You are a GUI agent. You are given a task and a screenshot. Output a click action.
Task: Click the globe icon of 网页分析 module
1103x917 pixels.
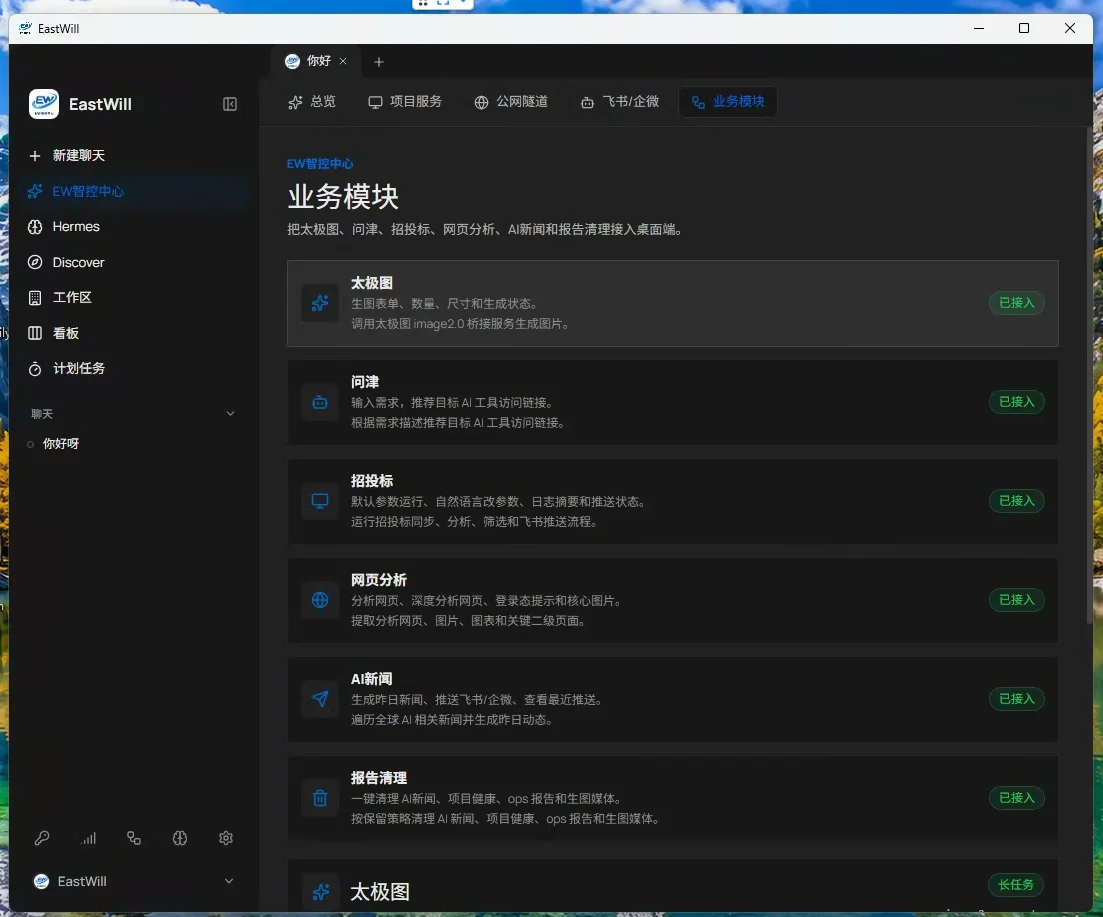coord(320,600)
